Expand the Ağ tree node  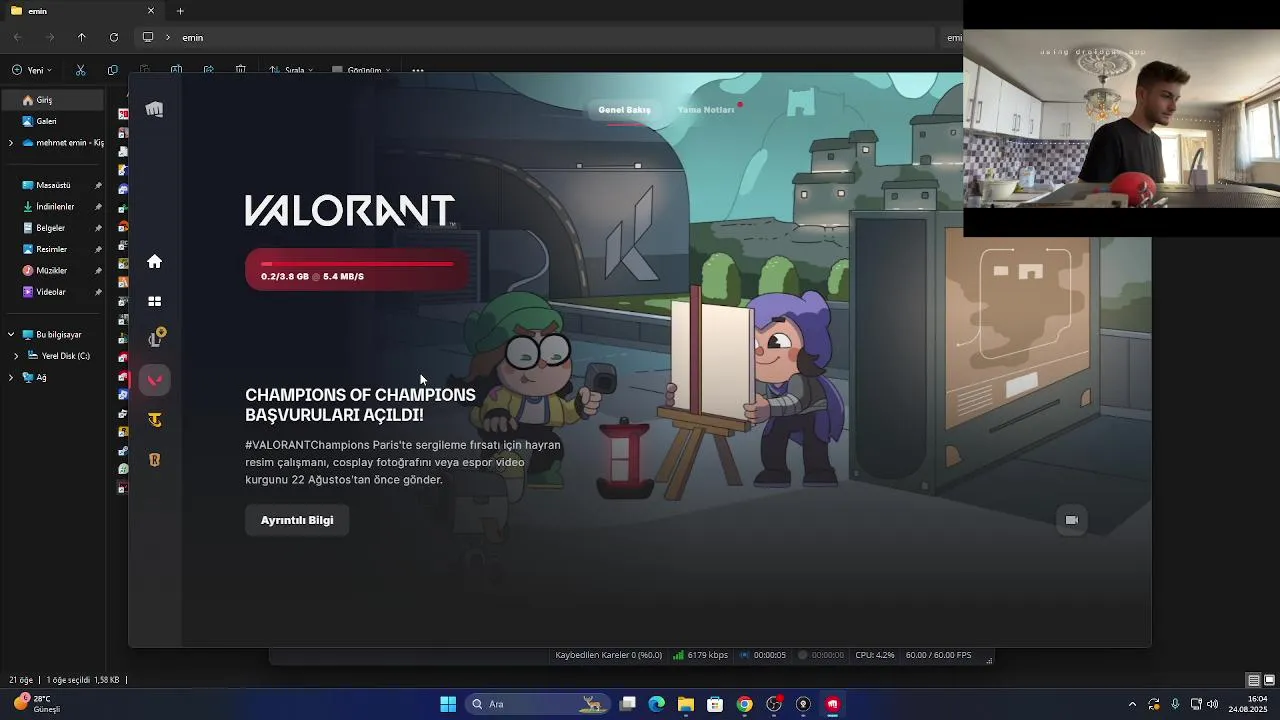click(11, 377)
